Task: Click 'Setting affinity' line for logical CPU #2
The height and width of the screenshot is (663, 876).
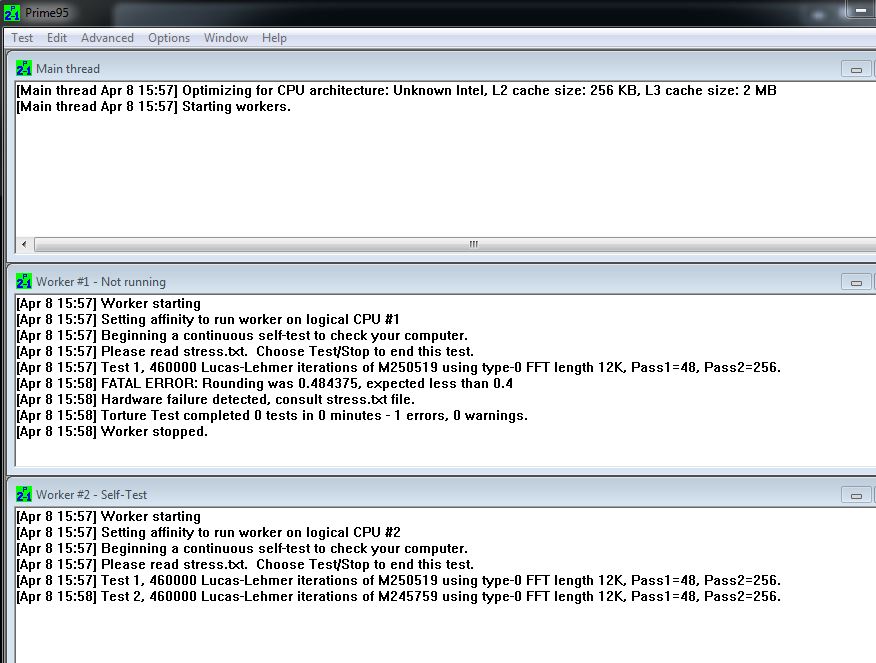Action: [208, 532]
